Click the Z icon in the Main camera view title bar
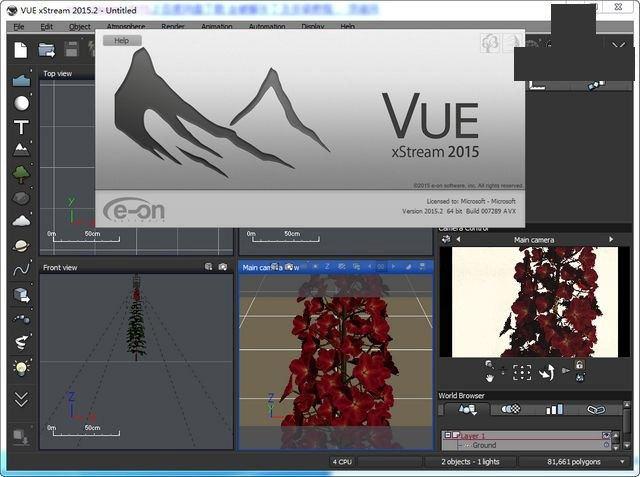Screen dimensions: 640x477 pyautogui.click(x=327, y=266)
